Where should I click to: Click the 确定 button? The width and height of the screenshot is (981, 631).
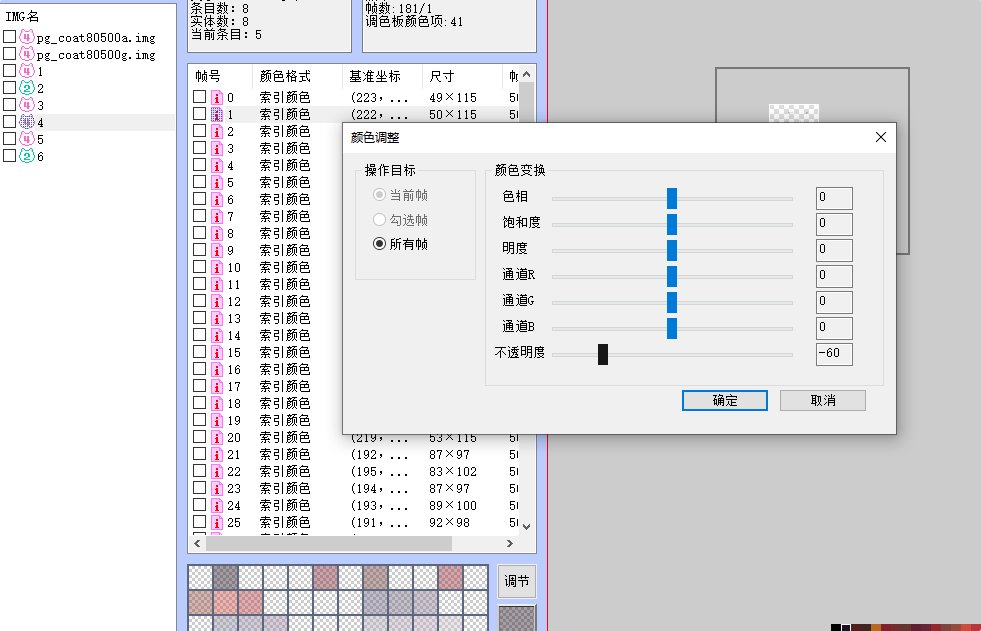(724, 400)
